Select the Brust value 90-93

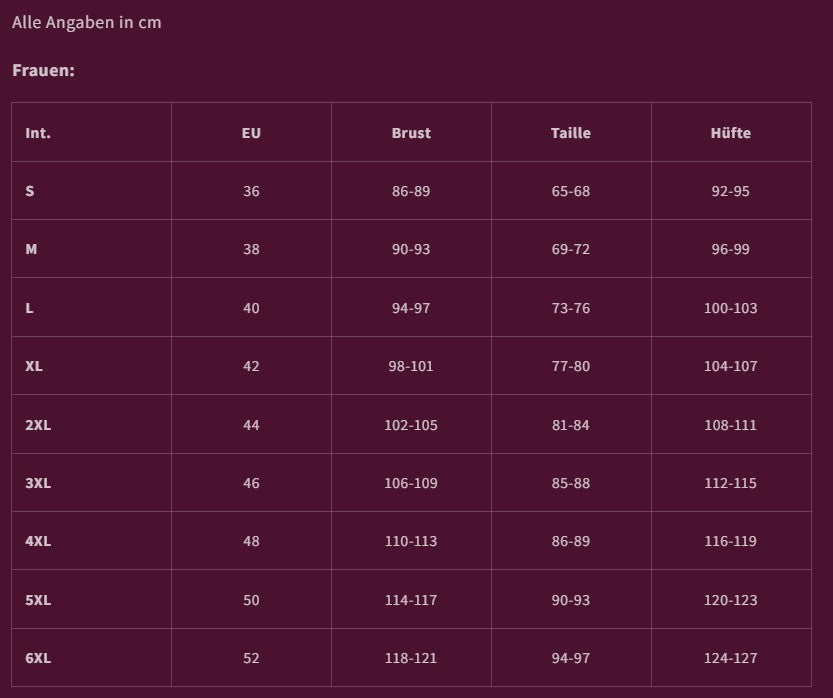click(x=411, y=249)
